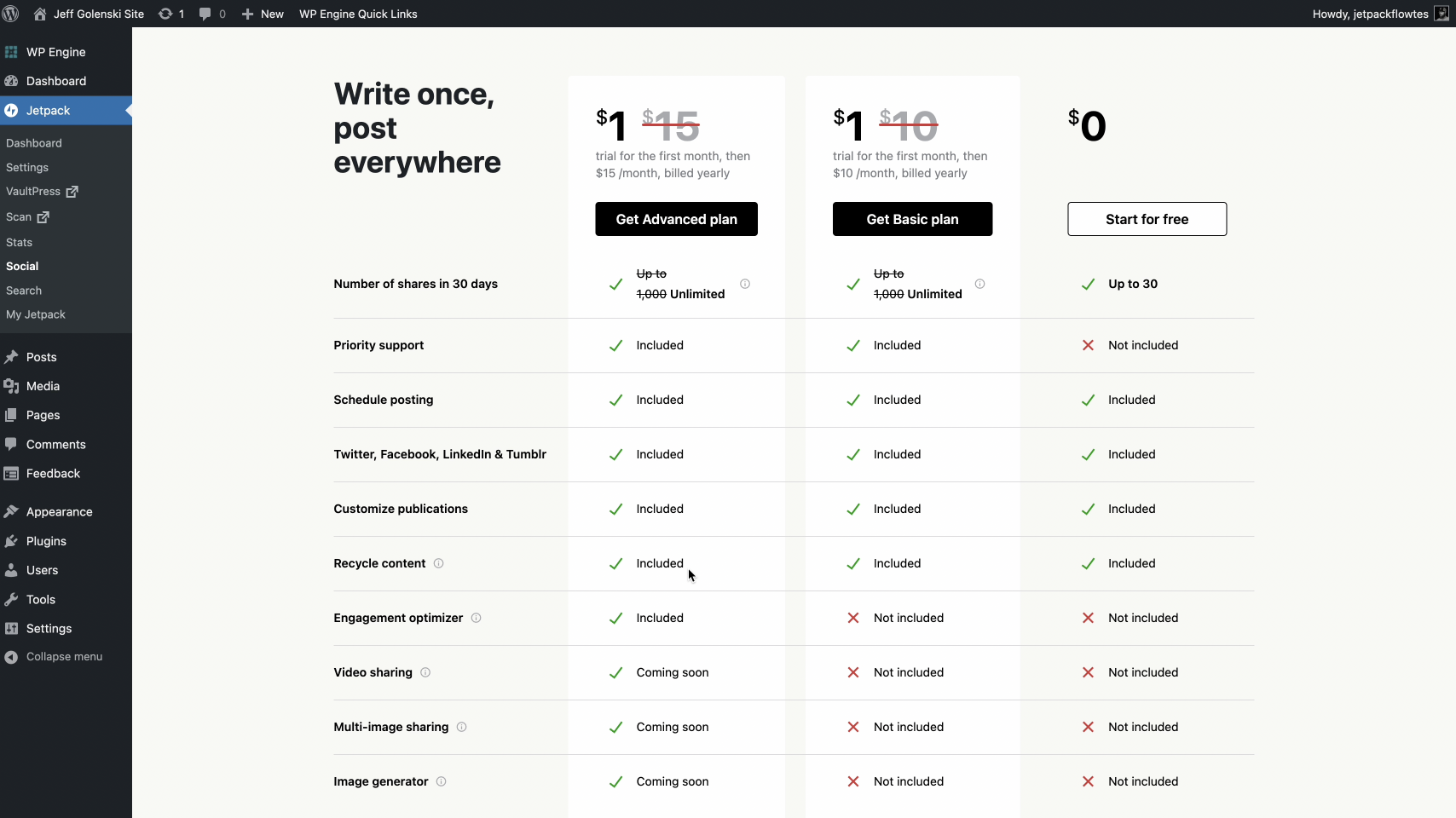Get the Basic plan
1456x818 pixels.
[913, 219]
